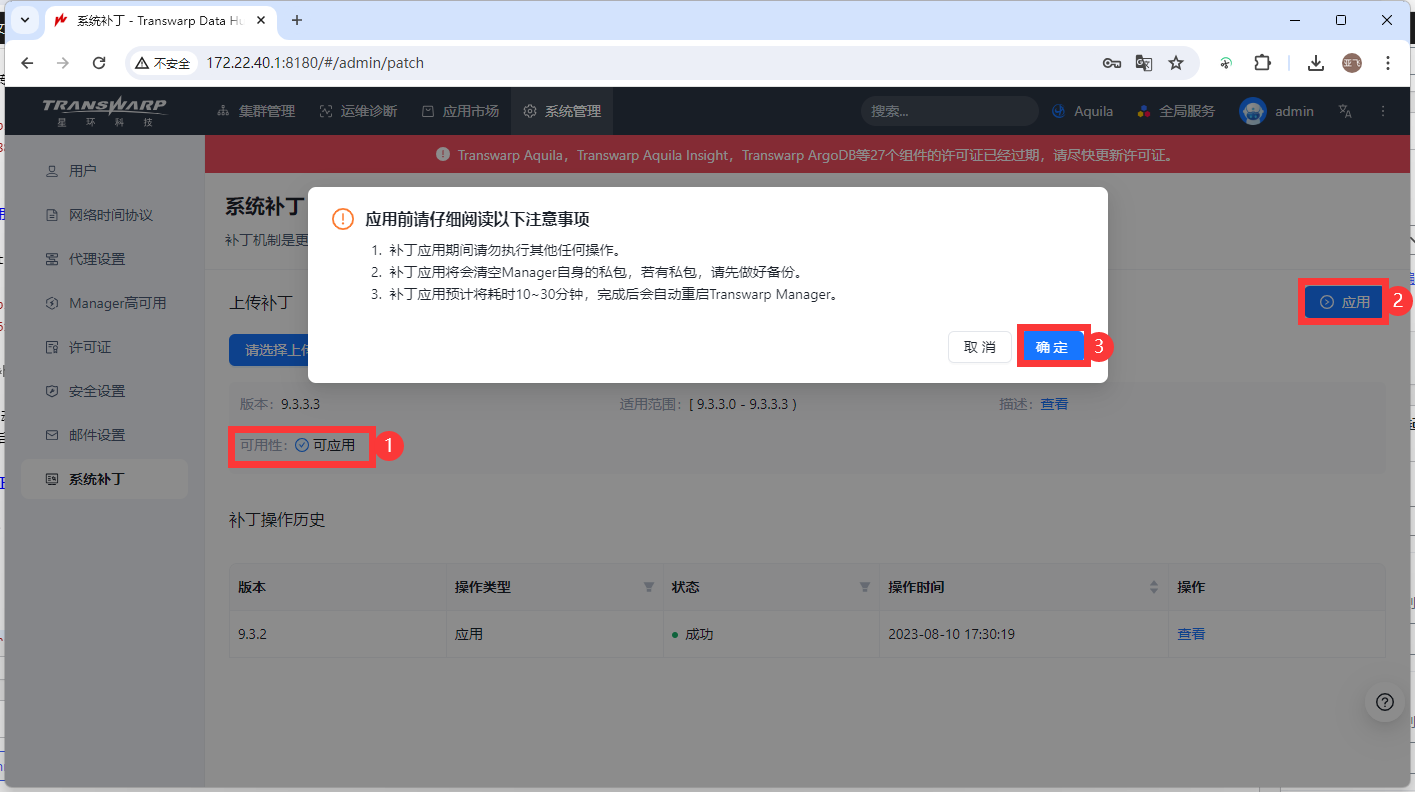Viewport: 1415px width, 792px height.
Task: Open Chrome extensions puzzle icon
Action: 1262,63
